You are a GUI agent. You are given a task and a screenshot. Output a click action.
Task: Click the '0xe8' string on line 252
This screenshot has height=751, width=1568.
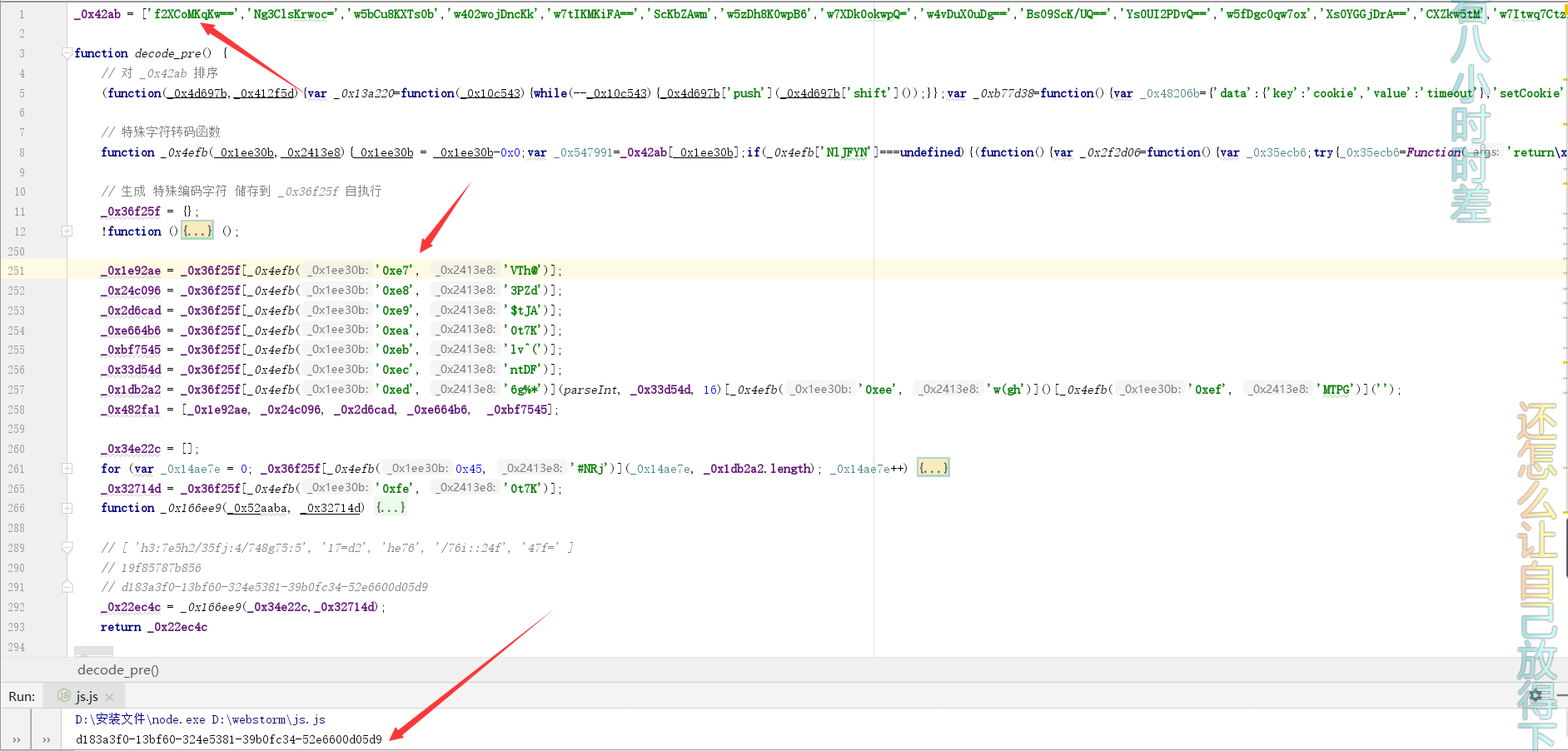click(396, 291)
